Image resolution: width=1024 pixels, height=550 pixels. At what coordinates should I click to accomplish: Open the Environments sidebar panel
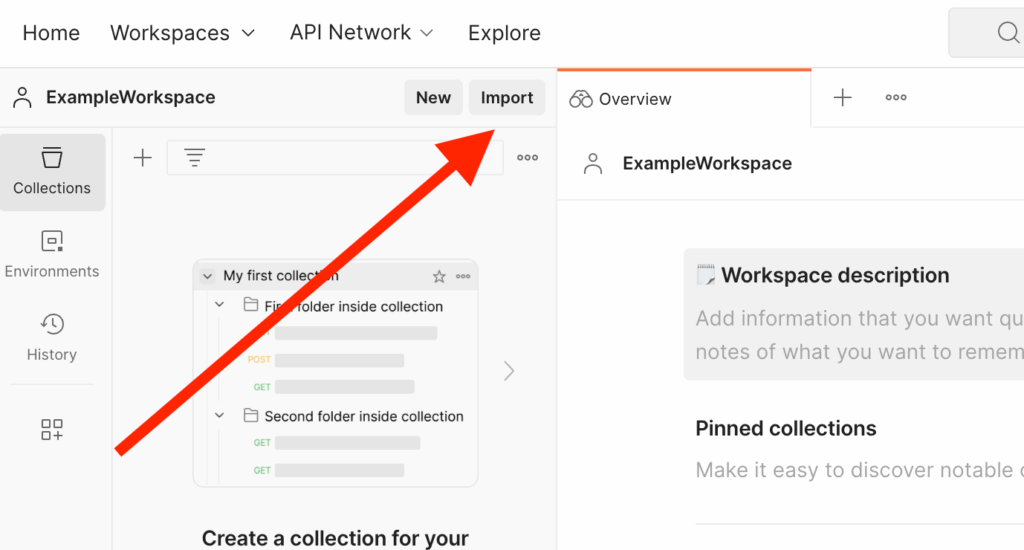point(52,254)
